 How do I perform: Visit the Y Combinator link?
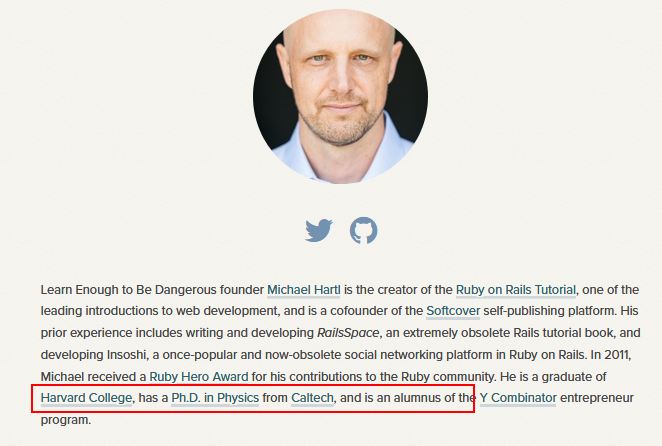coord(518,398)
